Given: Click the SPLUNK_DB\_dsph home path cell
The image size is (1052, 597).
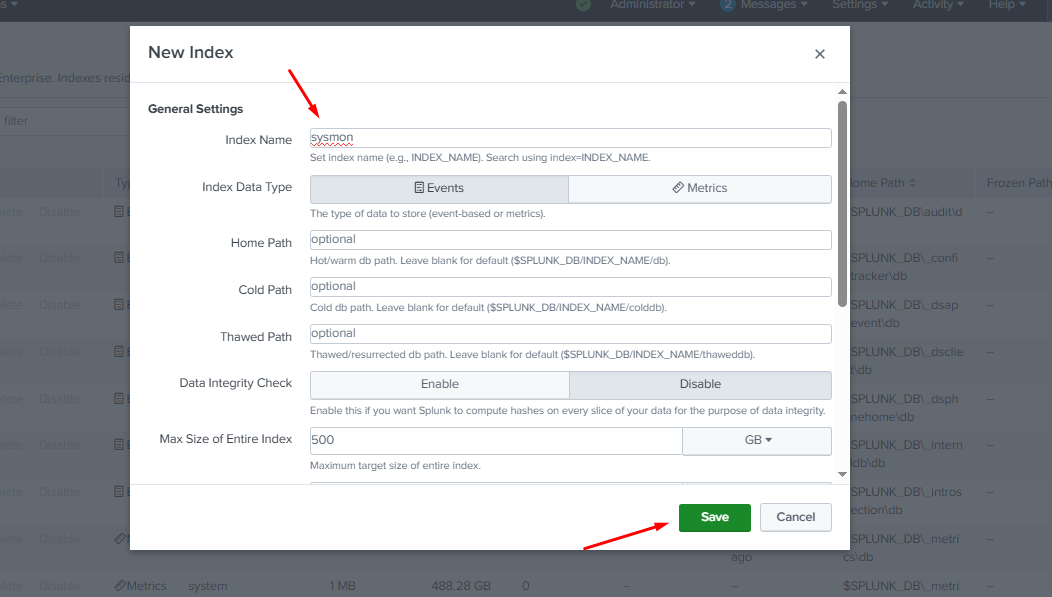Looking at the screenshot, I should (900, 408).
